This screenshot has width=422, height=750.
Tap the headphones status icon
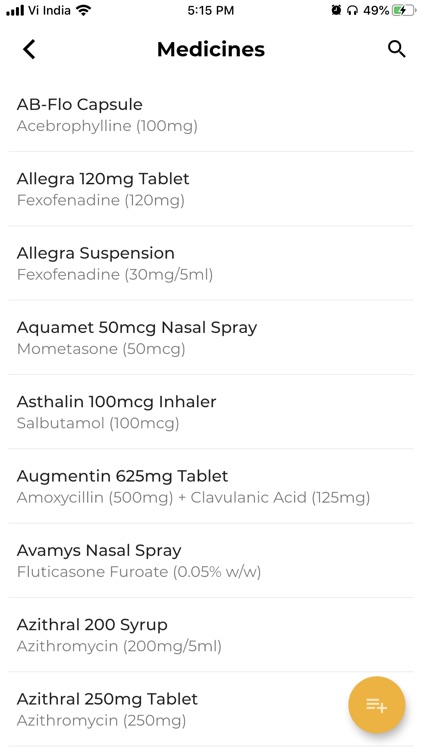pos(352,10)
